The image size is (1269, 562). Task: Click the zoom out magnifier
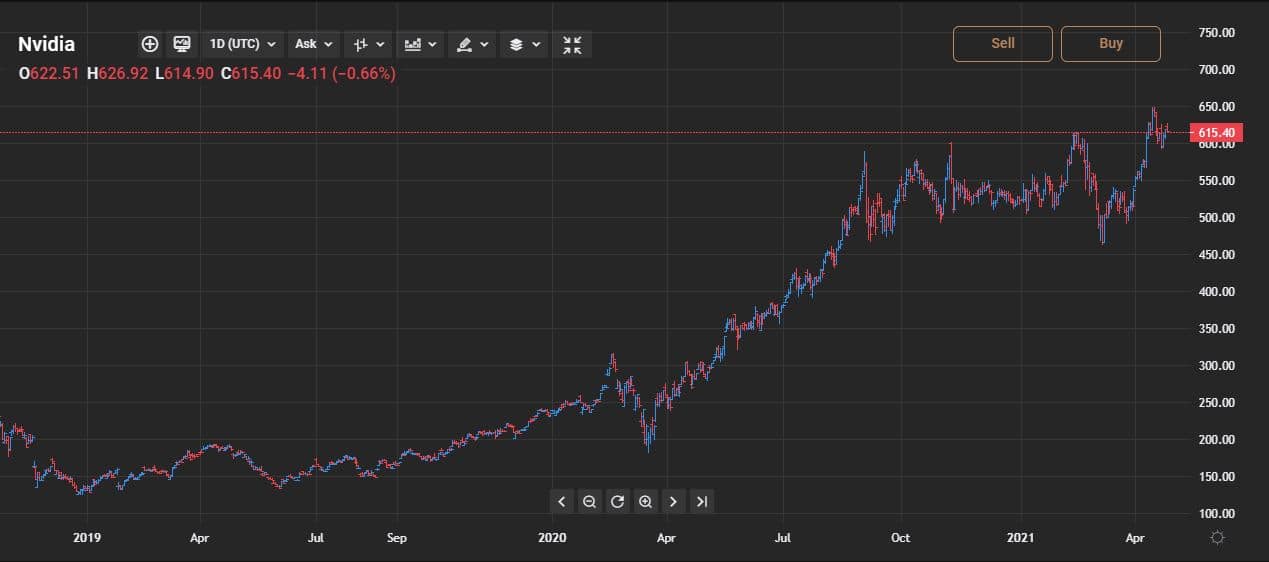coord(589,502)
